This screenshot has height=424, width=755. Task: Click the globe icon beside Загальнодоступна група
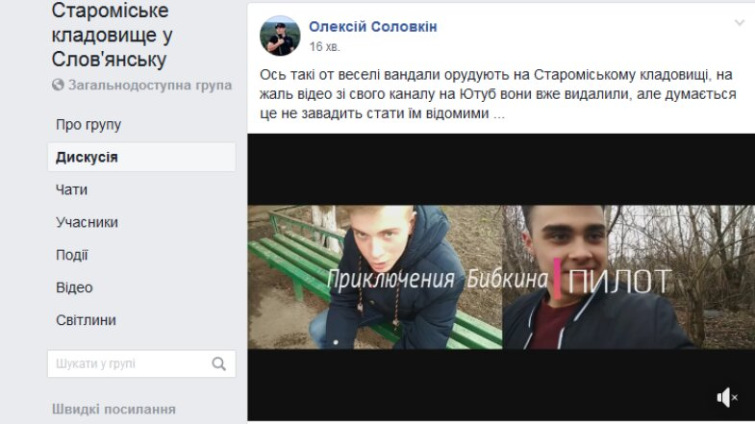click(x=58, y=85)
